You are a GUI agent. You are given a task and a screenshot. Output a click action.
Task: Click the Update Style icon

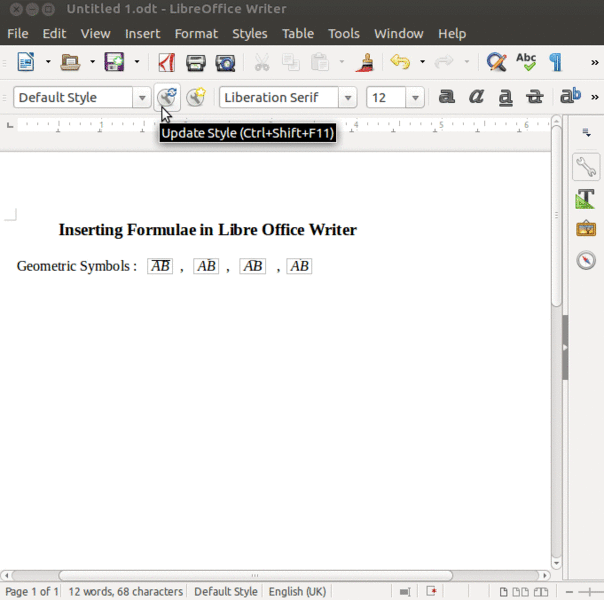[x=167, y=97]
